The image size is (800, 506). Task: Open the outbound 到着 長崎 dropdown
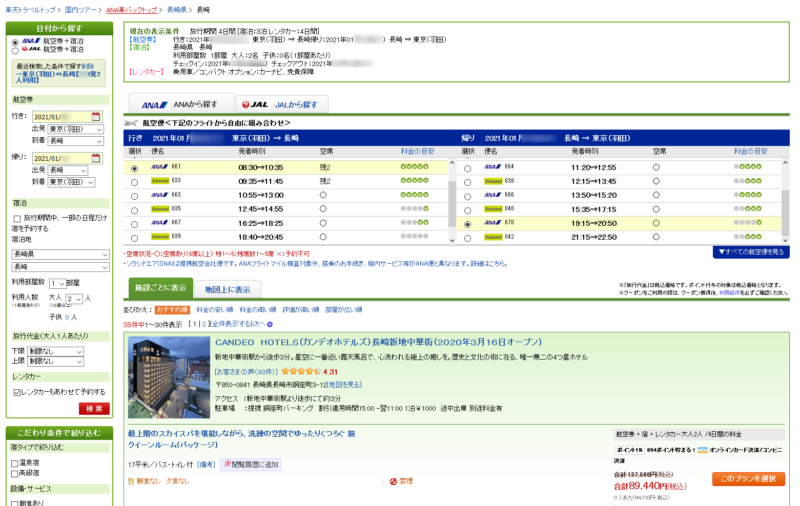[x=76, y=141]
